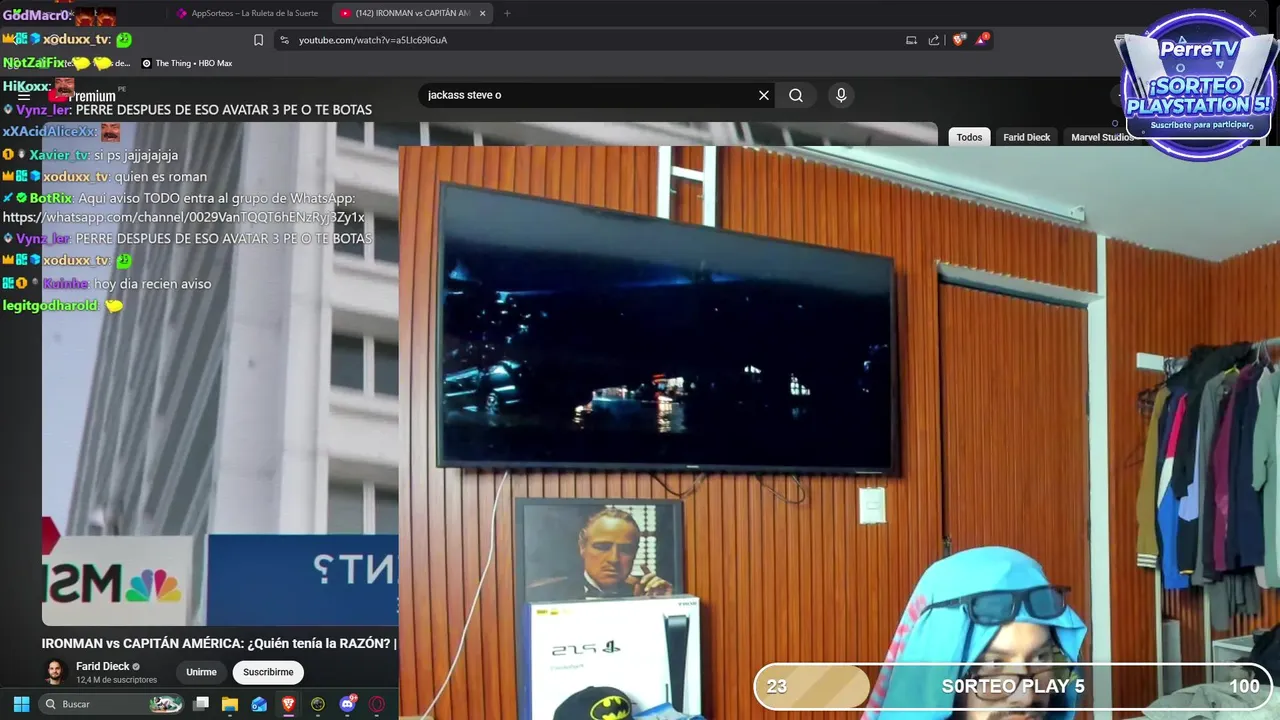Open File Explorer from the taskbar
The width and height of the screenshot is (1280, 720).
point(230,704)
